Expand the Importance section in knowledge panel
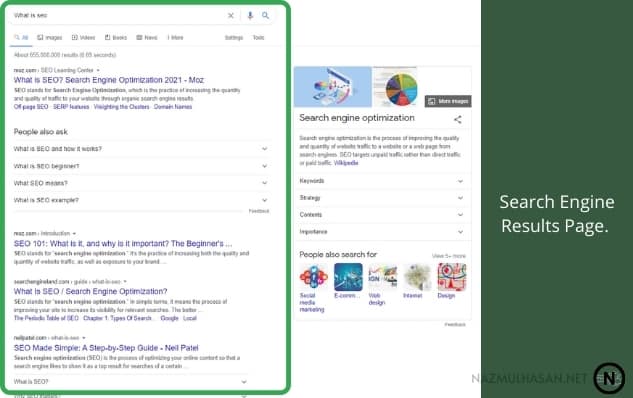Screen dimensions: 633x398 [381, 232]
